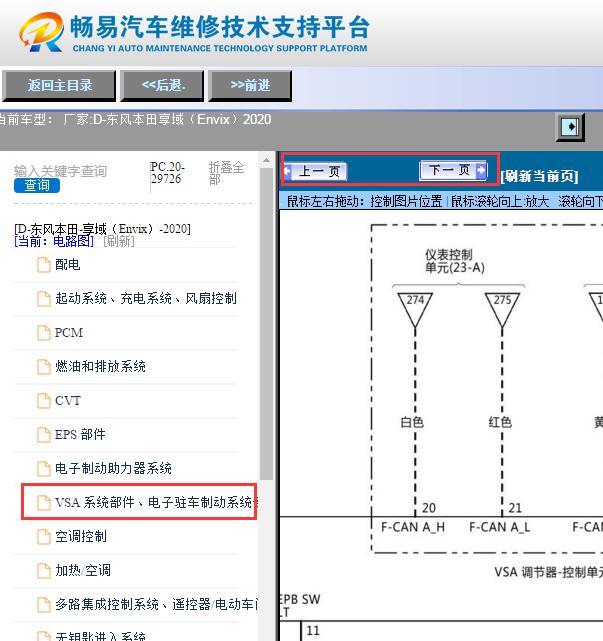Click [当前：电路图] link
Viewport: 603px width, 641px height.
coord(54,241)
